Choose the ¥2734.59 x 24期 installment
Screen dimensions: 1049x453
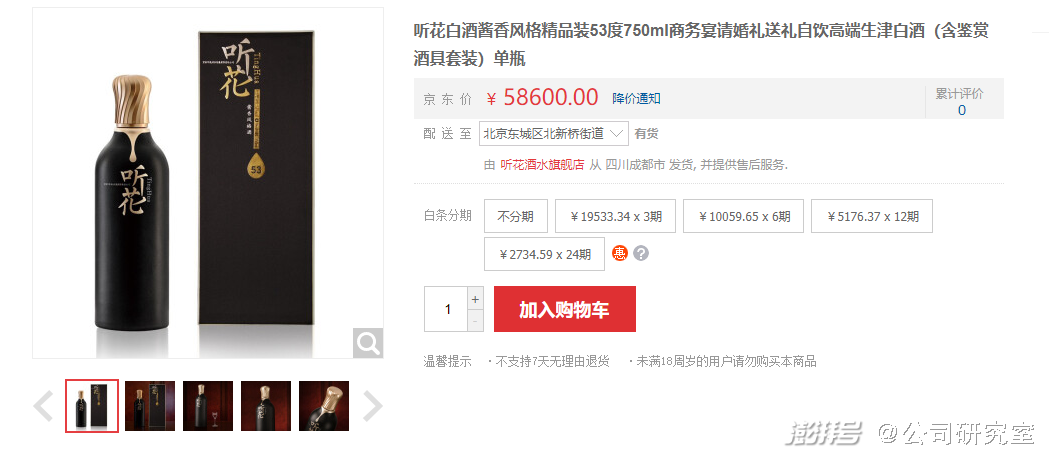[x=545, y=254]
